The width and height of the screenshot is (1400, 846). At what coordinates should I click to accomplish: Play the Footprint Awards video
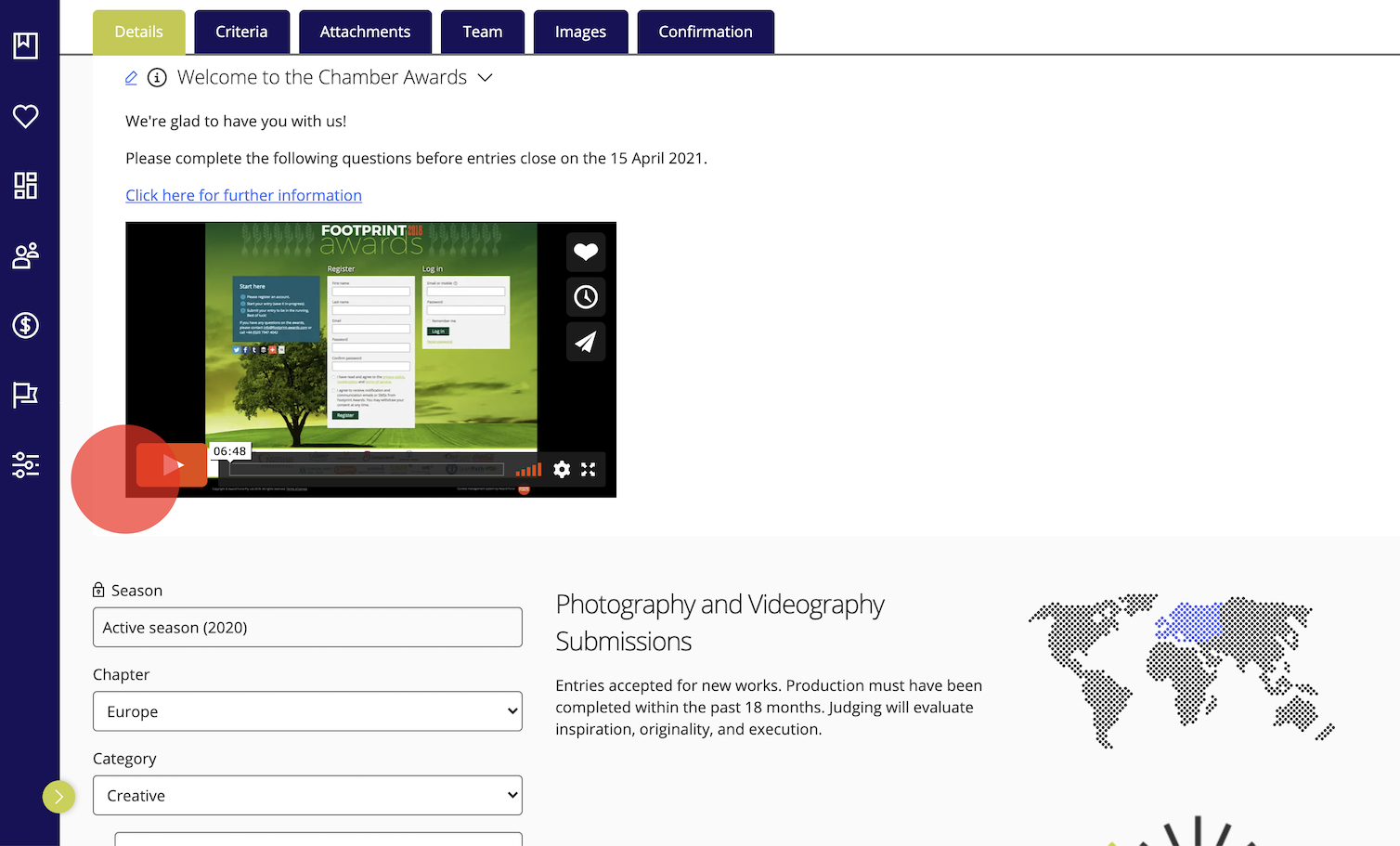point(170,464)
